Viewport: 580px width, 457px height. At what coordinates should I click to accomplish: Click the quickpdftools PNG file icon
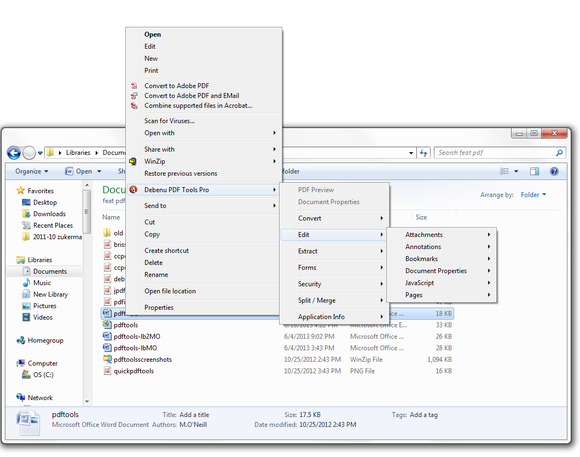107,370
